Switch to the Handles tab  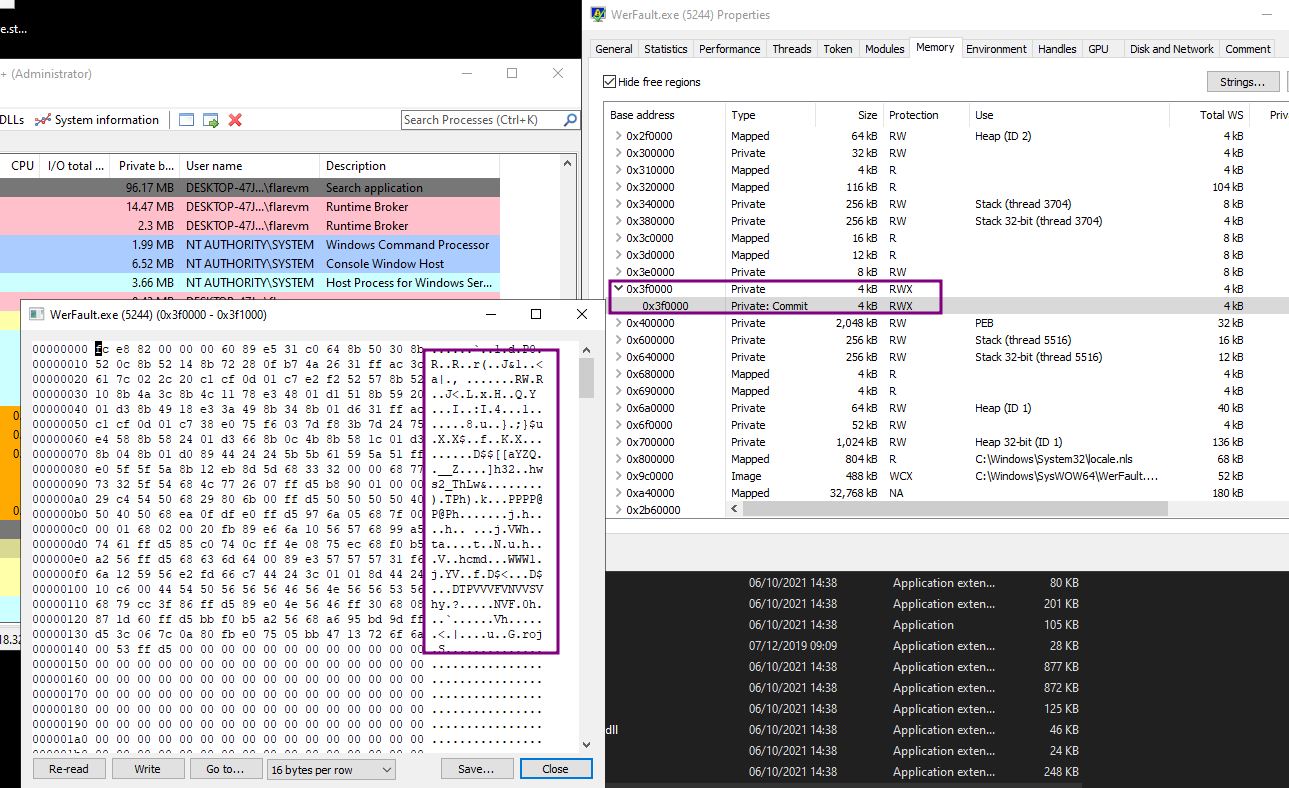1057,49
